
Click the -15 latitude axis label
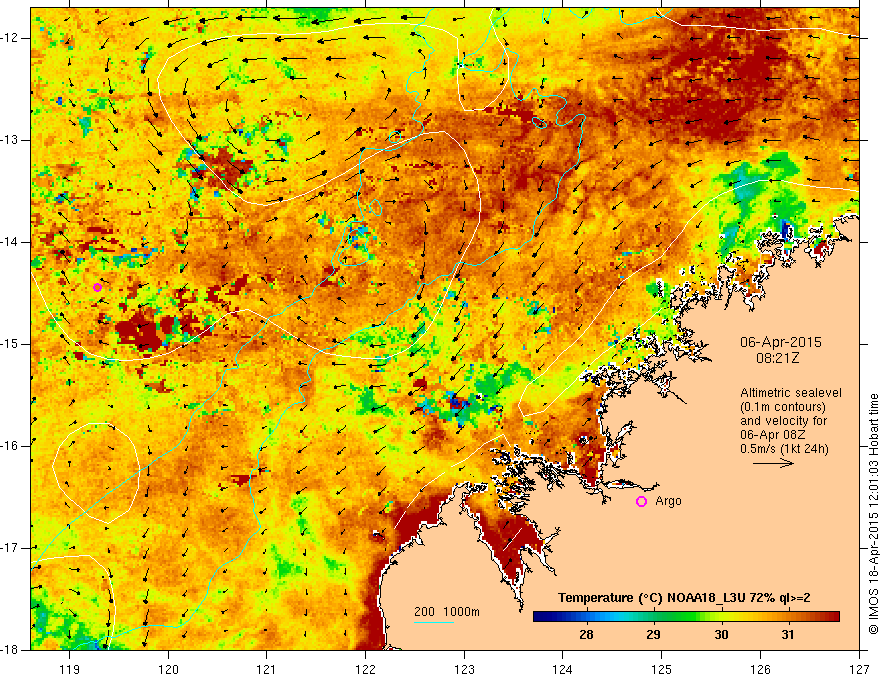pyautogui.click(x=10, y=344)
